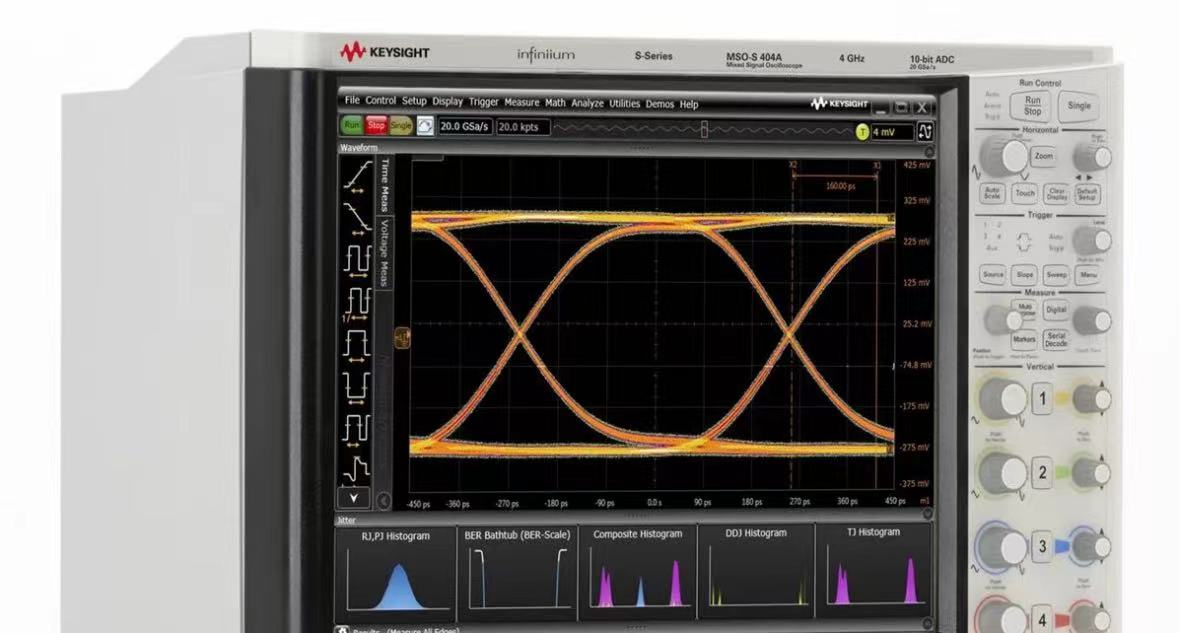
Task: Select the frequency (1/period) measurement icon
Action: (x=357, y=303)
